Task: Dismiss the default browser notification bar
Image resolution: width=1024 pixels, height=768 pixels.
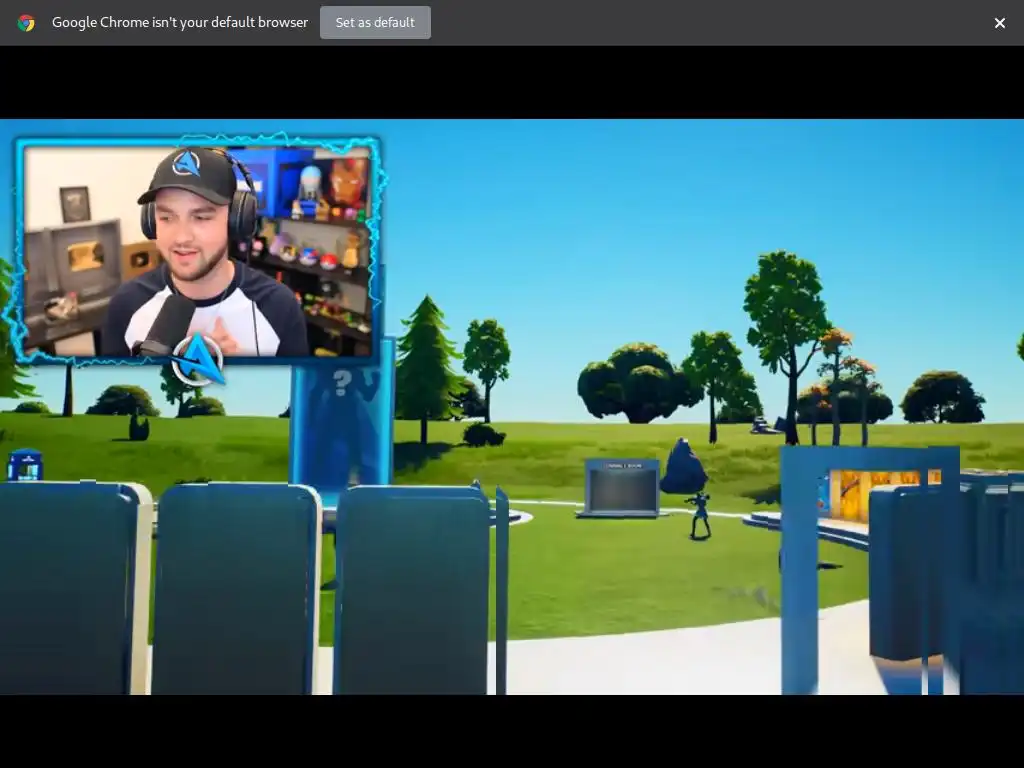Action: tap(999, 23)
